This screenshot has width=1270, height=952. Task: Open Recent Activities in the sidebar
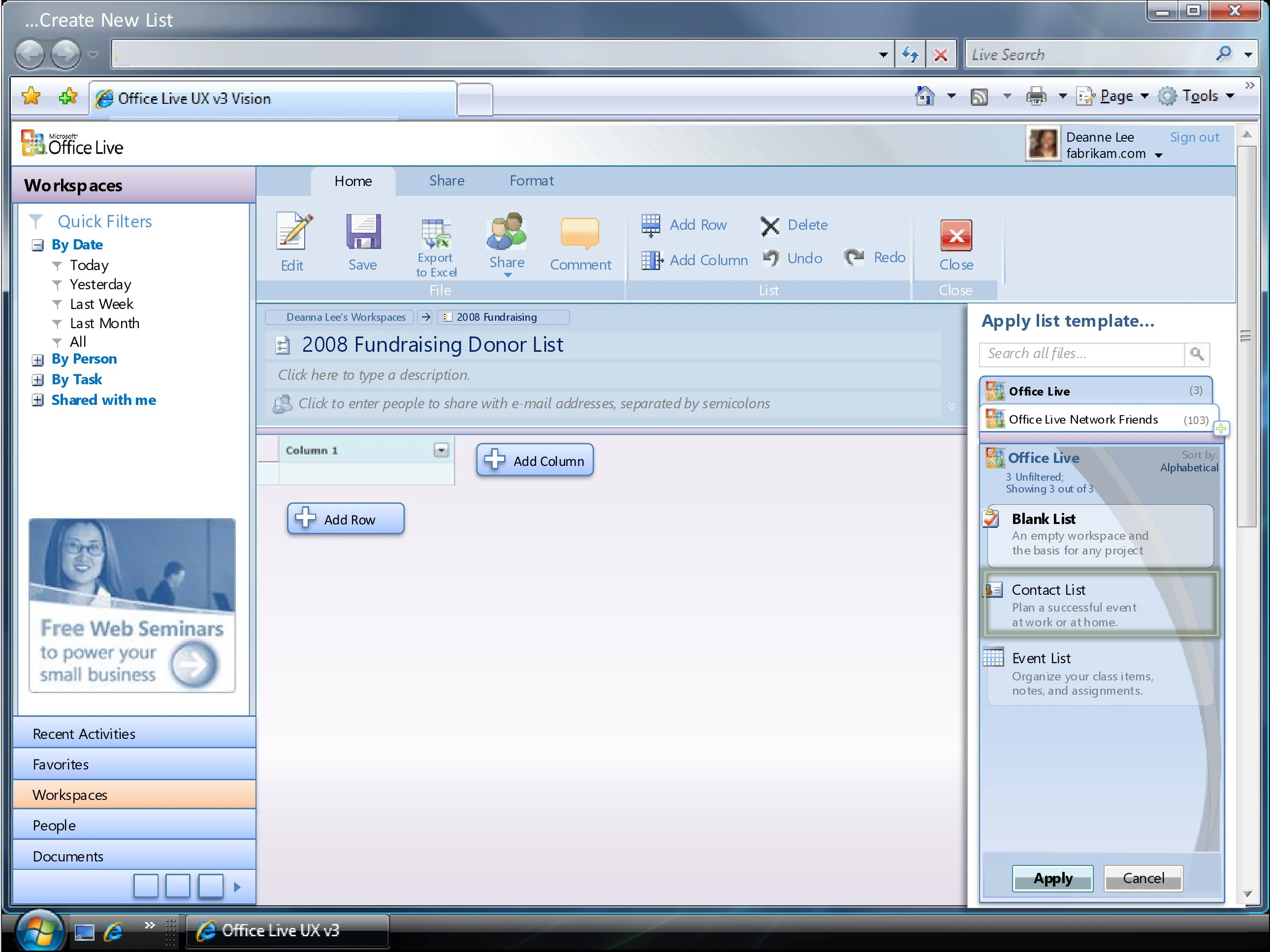click(x=134, y=734)
